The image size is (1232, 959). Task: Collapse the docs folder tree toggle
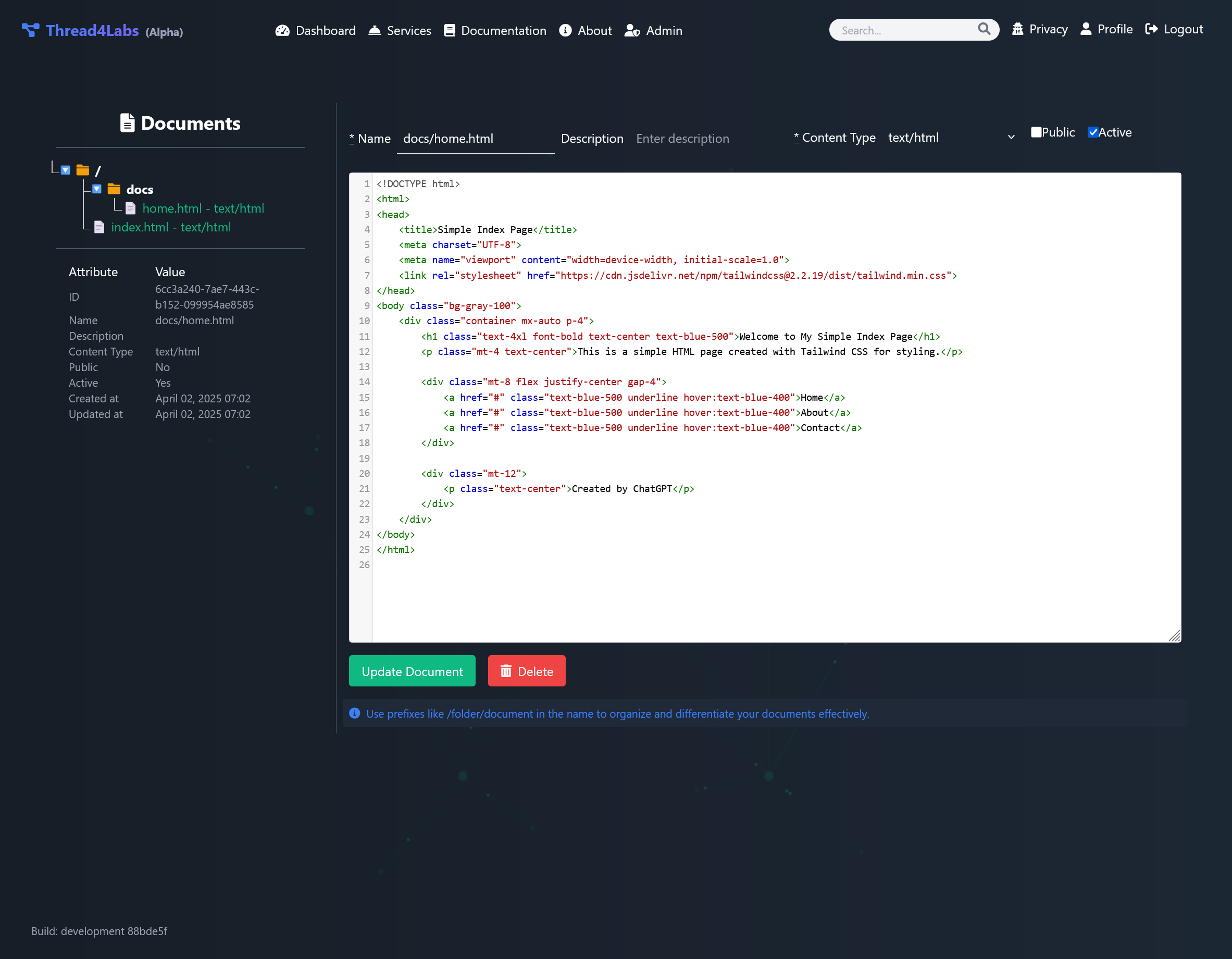click(96, 189)
